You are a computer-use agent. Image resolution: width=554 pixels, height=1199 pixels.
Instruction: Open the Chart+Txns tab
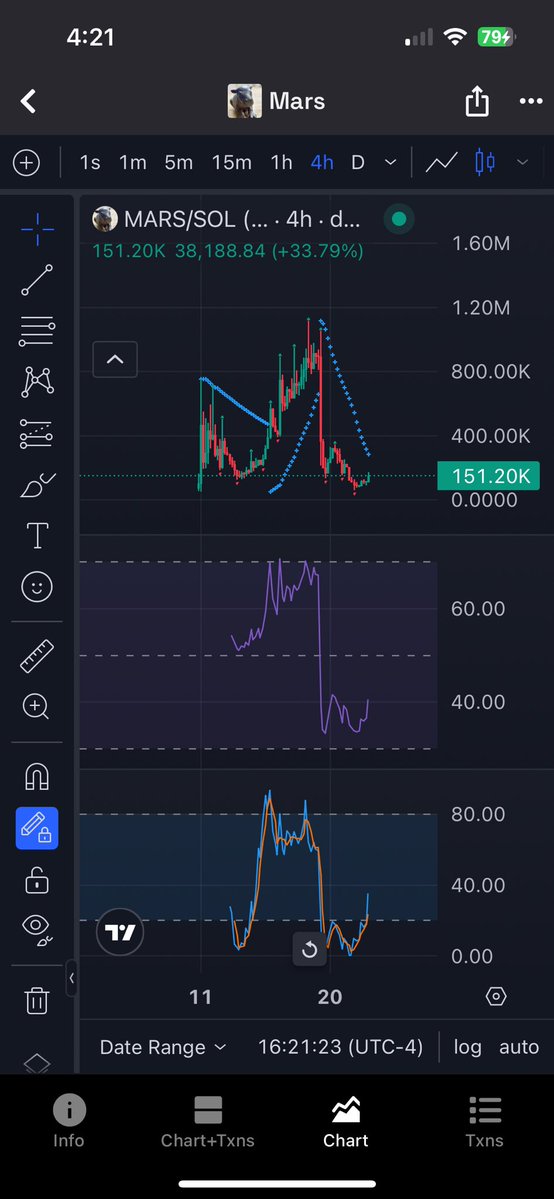pos(207,1122)
